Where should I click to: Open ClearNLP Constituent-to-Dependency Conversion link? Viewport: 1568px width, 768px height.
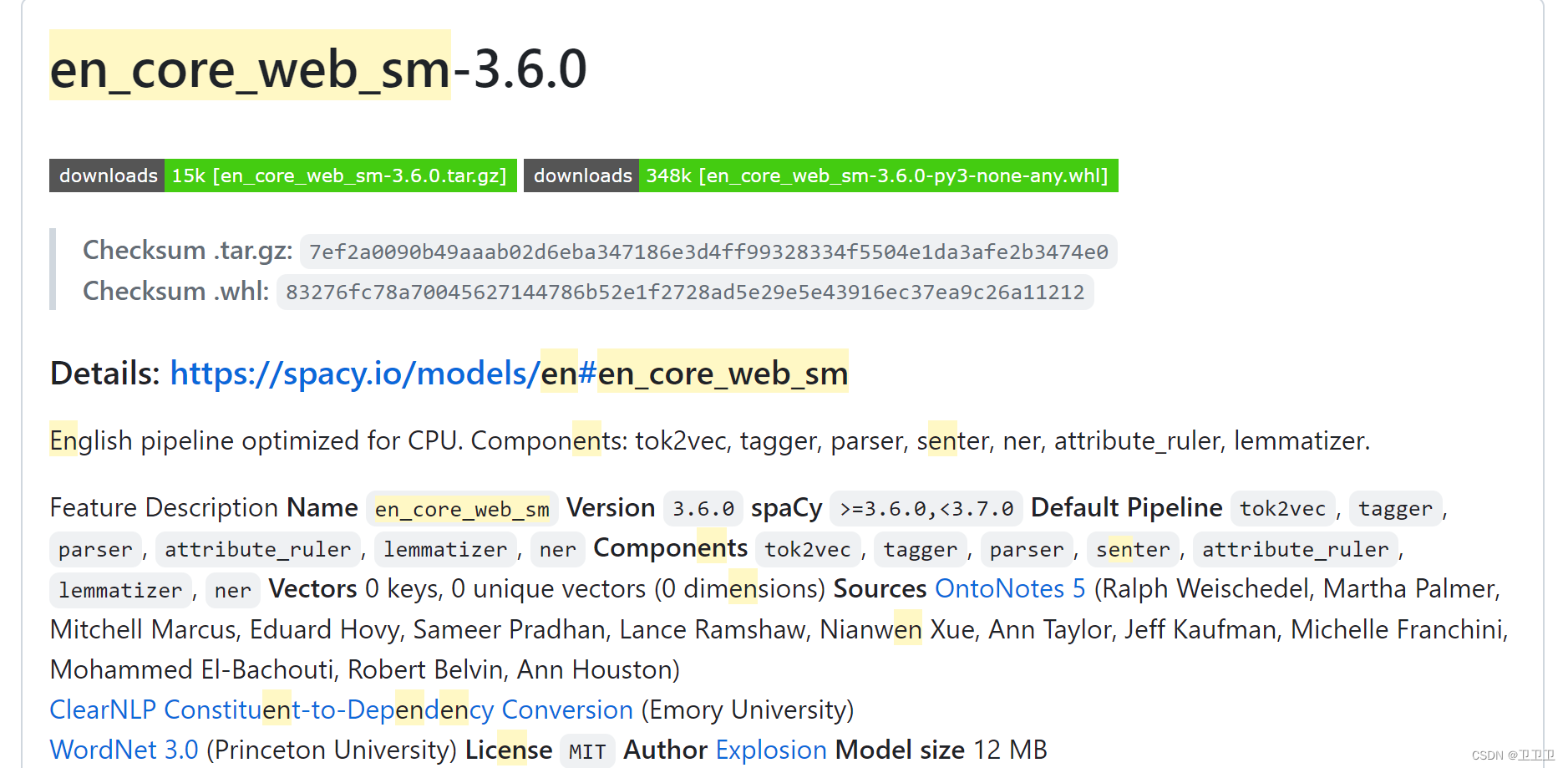point(341,710)
